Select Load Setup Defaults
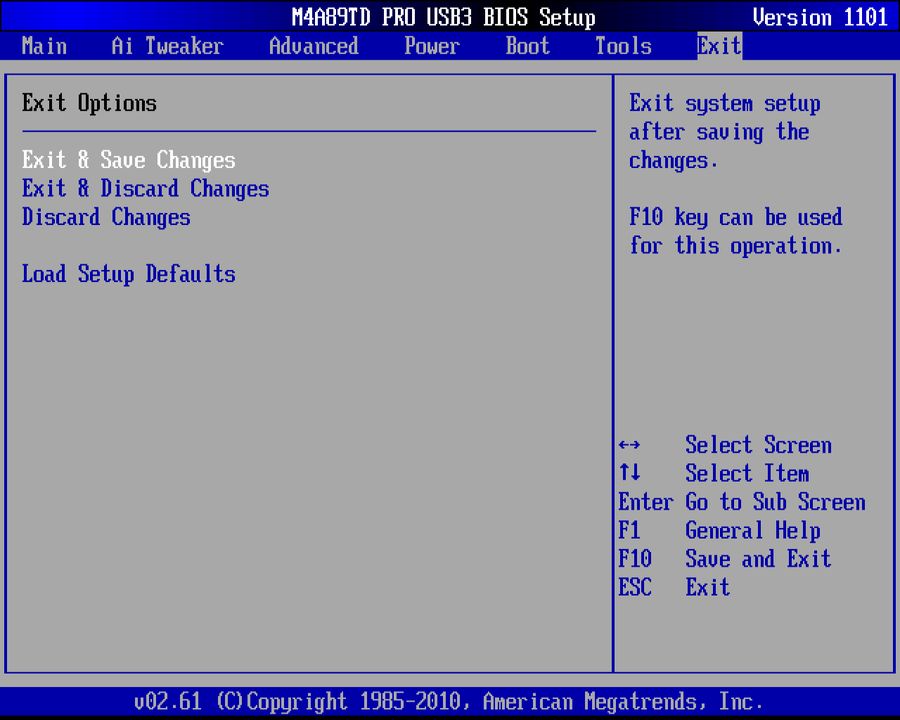Image resolution: width=900 pixels, height=720 pixels. click(128, 274)
